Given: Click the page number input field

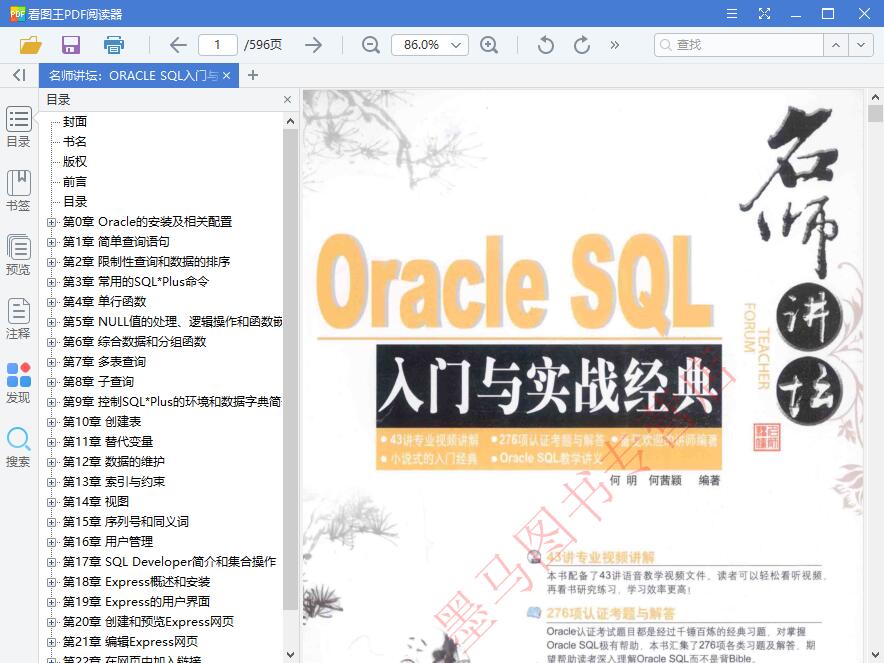Looking at the screenshot, I should [218, 45].
